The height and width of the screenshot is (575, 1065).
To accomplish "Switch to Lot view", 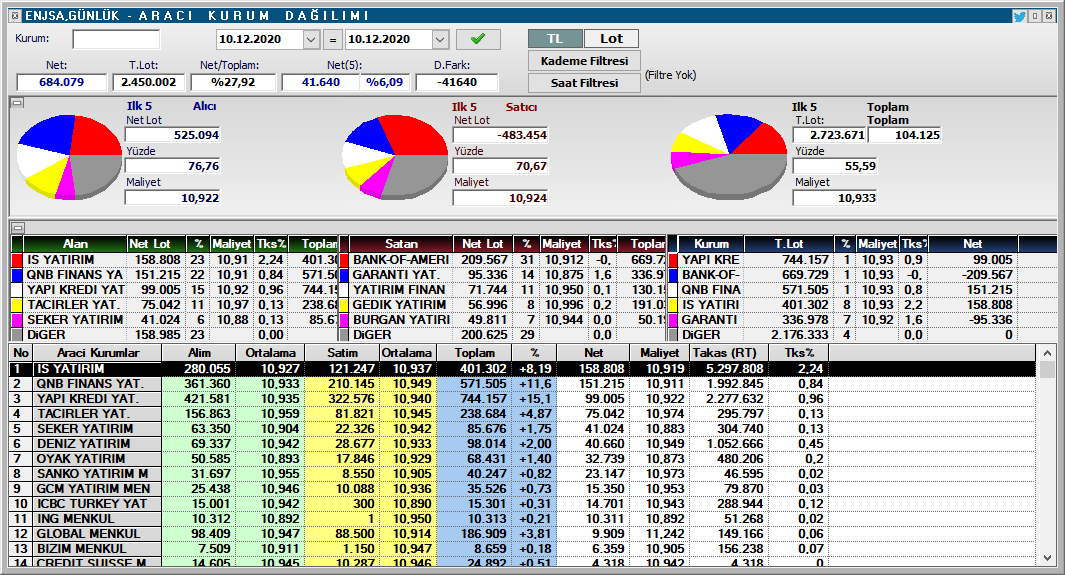I will [x=611, y=39].
